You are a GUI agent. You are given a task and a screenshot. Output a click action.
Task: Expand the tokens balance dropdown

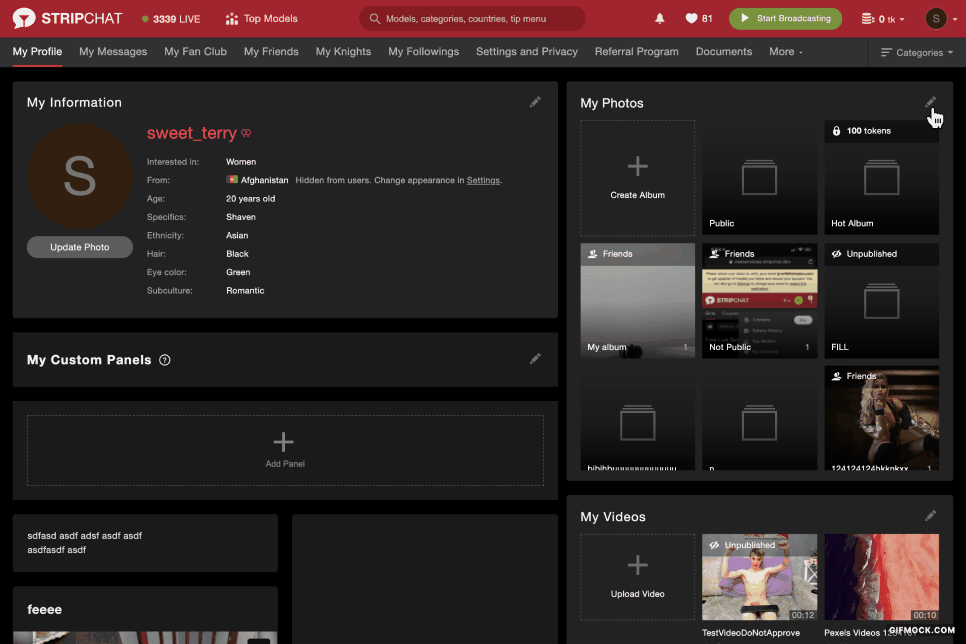[x=883, y=19]
